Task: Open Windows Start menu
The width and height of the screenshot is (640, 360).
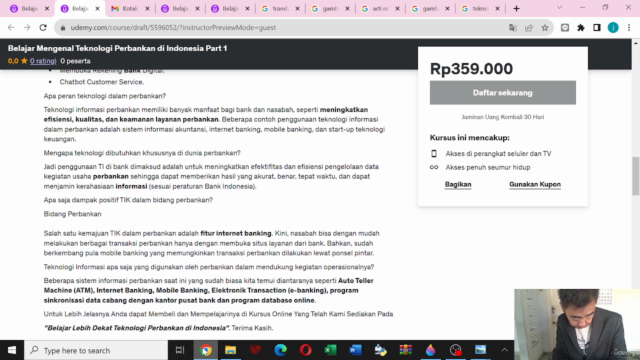Action: (12, 350)
